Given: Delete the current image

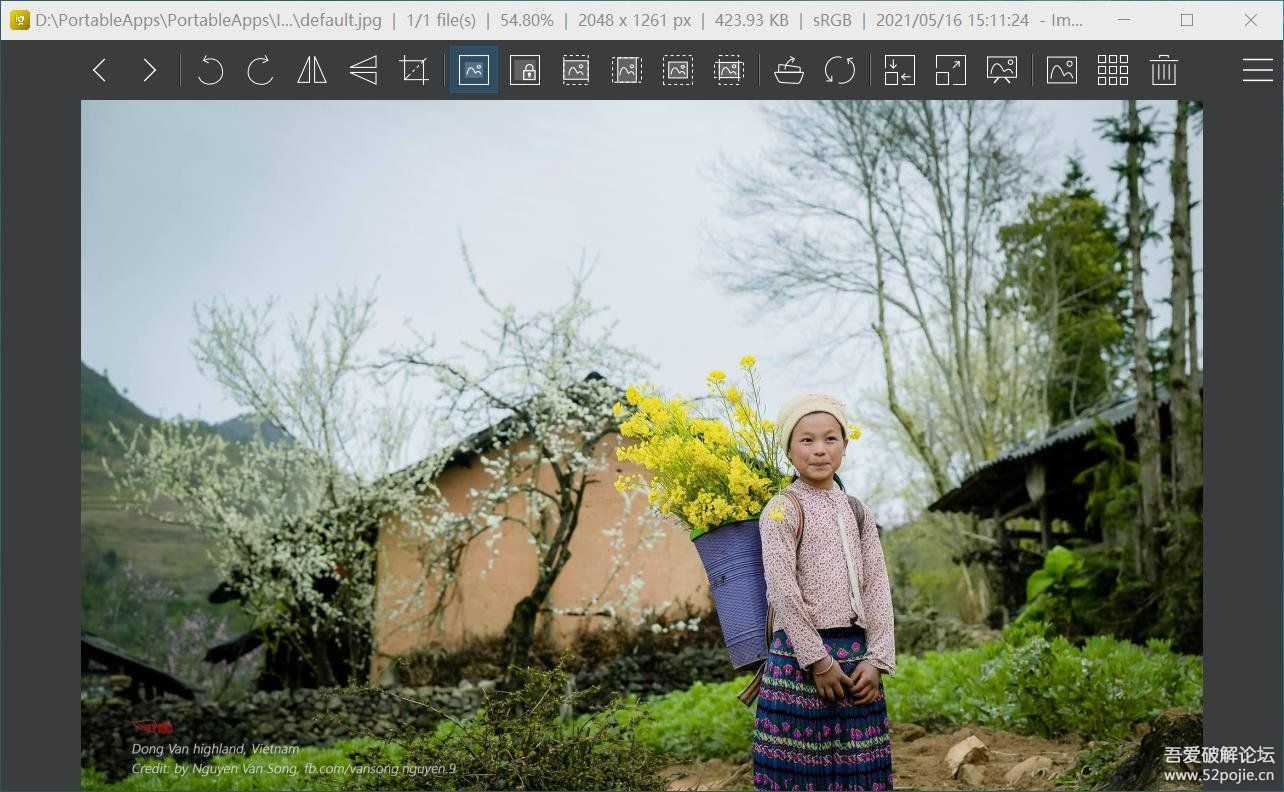Looking at the screenshot, I should point(1163,70).
